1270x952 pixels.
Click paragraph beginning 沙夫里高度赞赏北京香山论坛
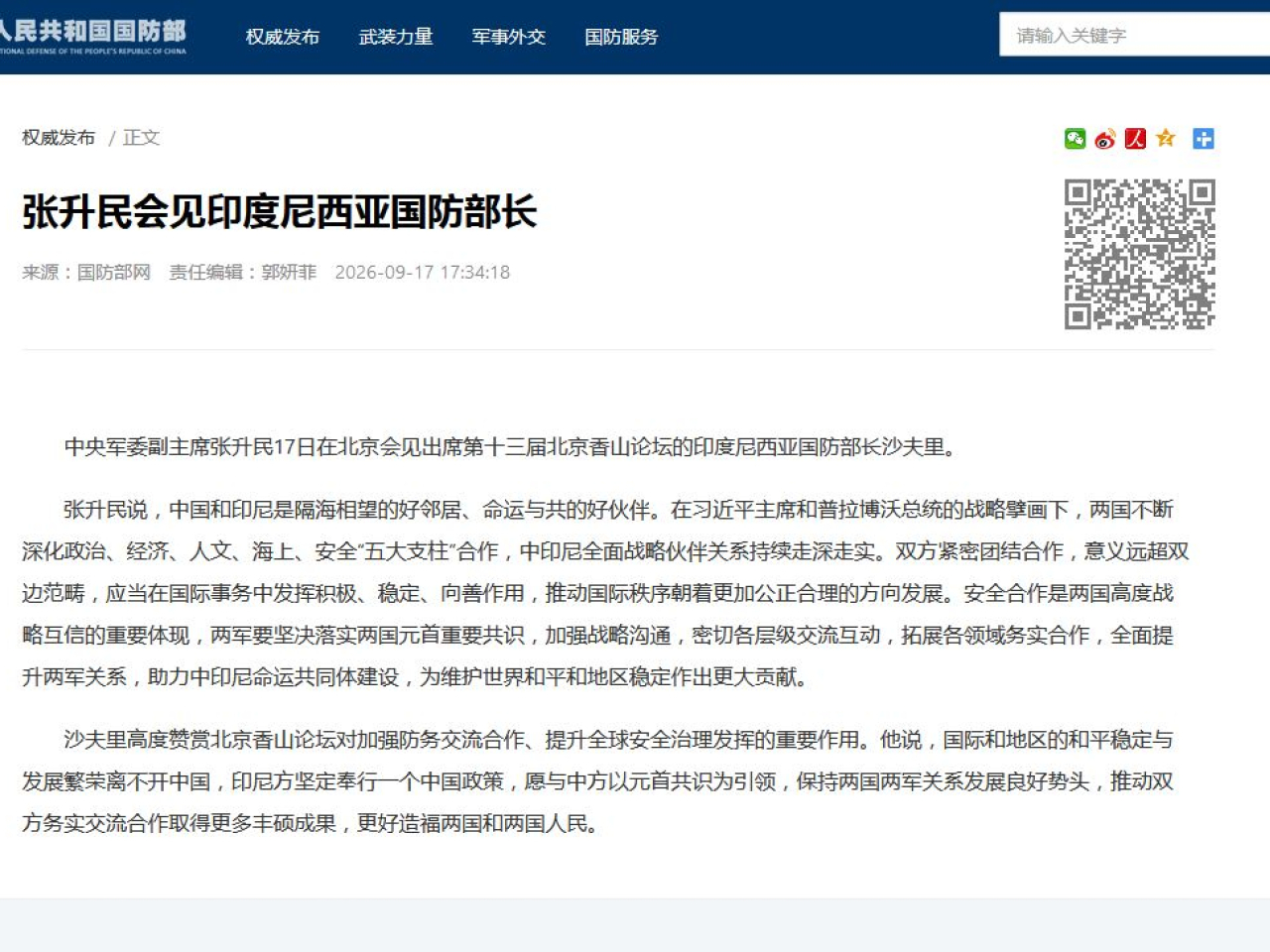[598, 781]
